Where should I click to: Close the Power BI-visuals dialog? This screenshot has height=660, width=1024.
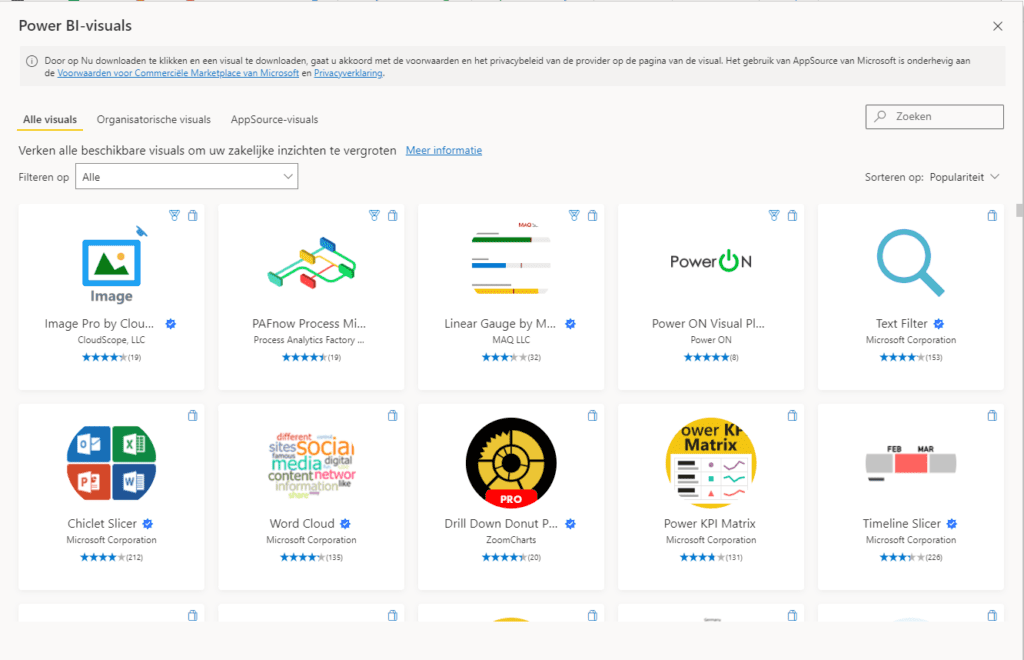pos(997,26)
